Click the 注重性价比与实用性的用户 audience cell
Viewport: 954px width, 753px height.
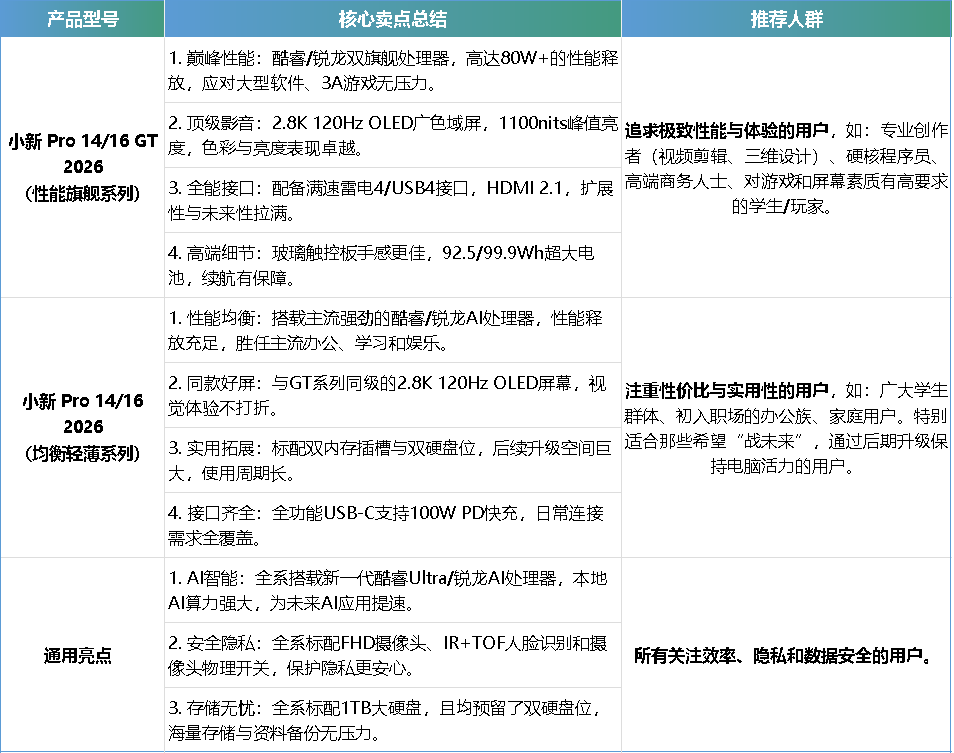[x=786, y=427]
